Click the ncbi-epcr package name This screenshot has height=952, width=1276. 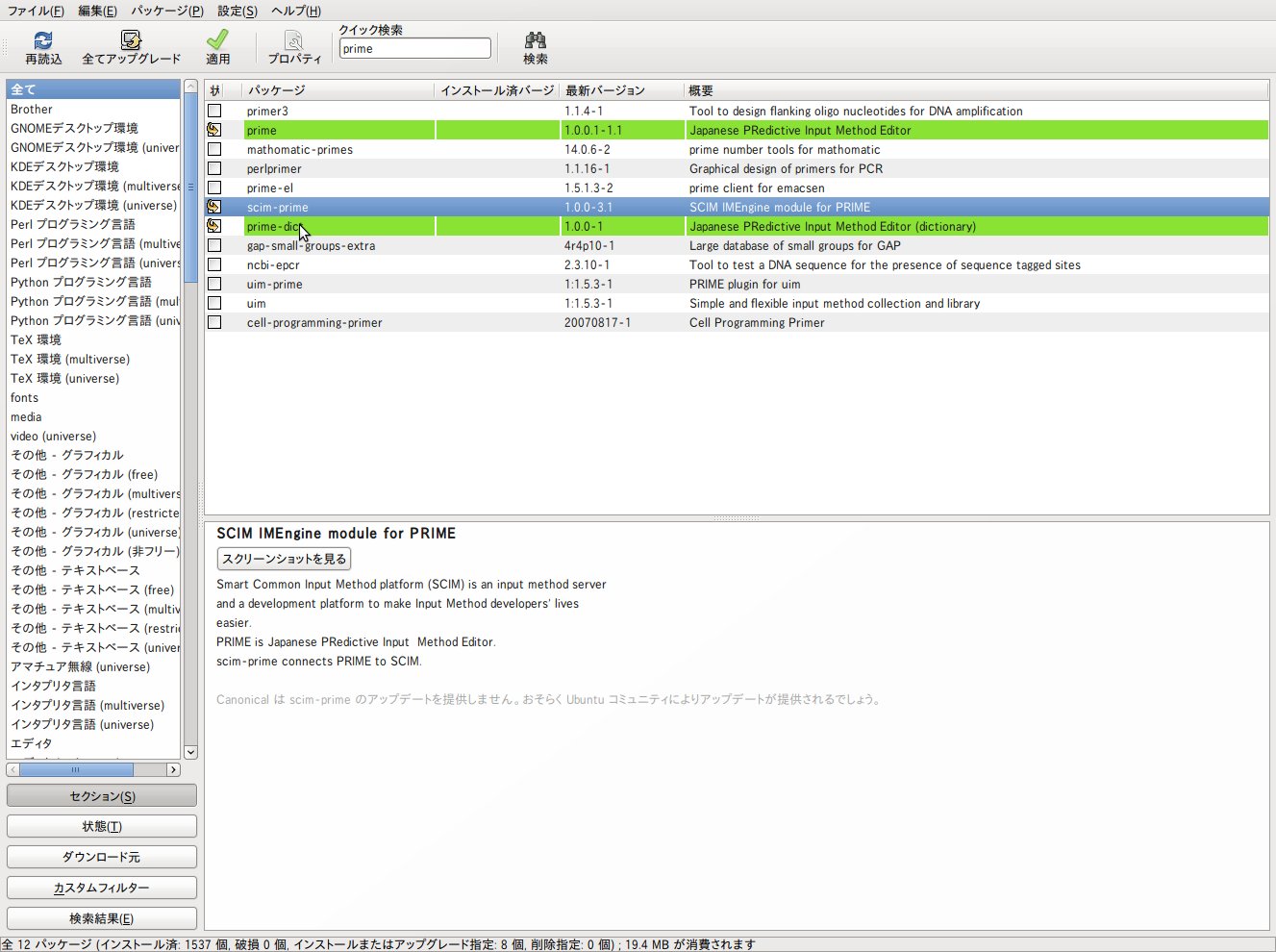(273, 265)
